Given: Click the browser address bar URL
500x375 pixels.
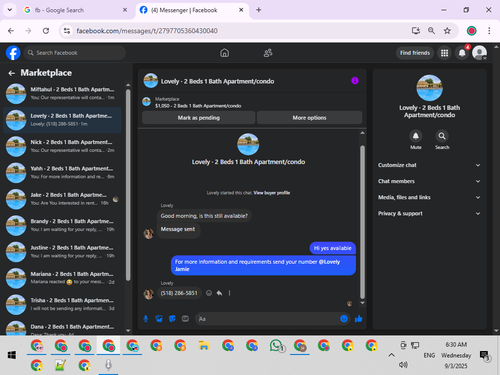Looking at the screenshot, I should (x=147, y=31).
